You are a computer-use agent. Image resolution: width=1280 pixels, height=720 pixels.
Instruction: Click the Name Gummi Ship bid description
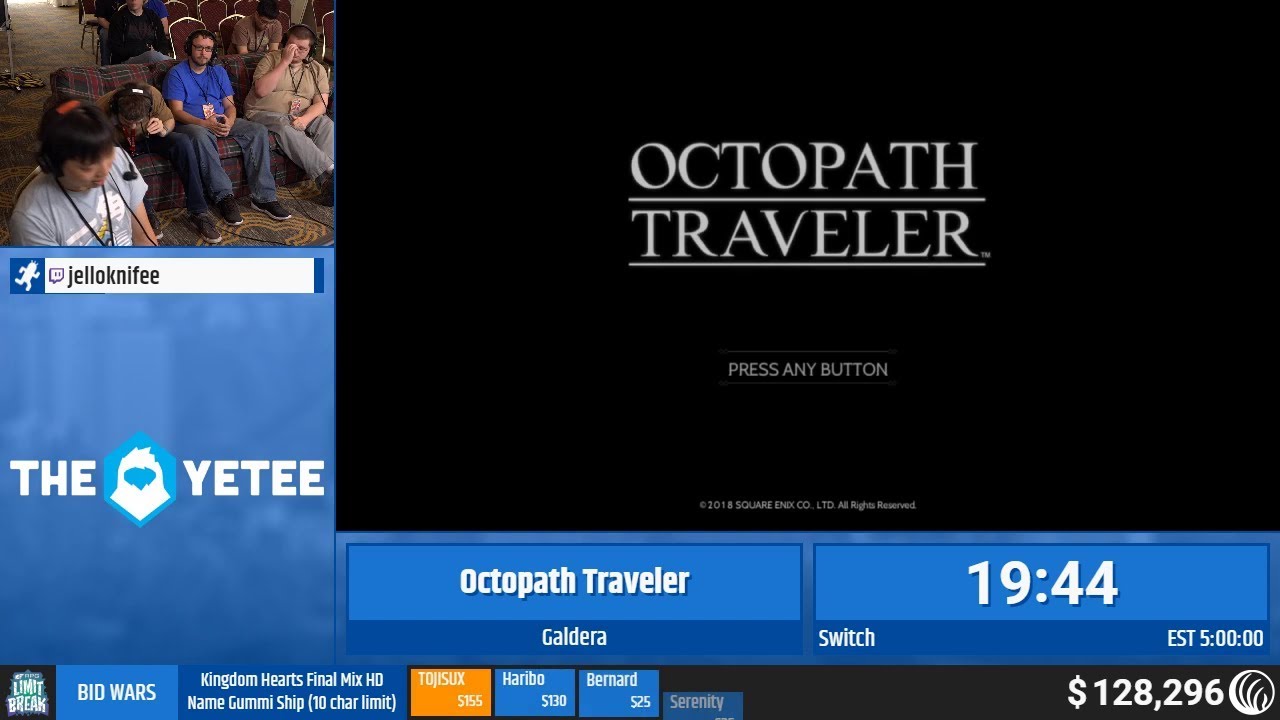tap(292, 702)
